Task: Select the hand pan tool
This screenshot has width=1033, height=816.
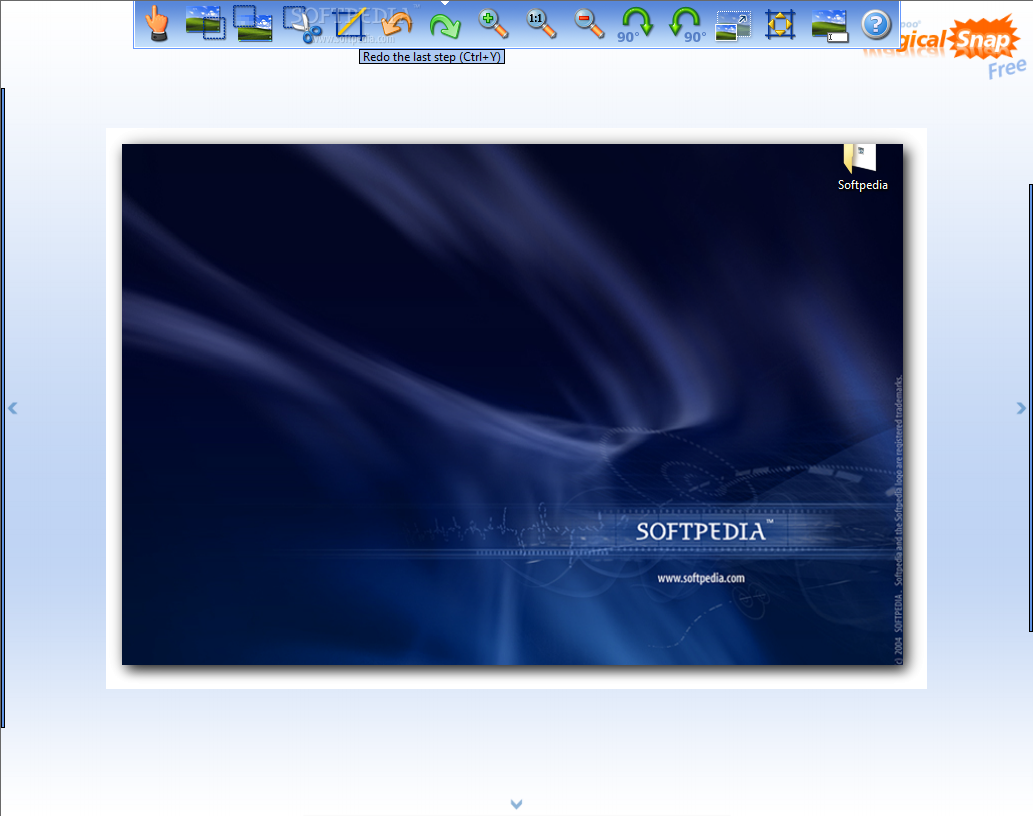Action: click(157, 24)
